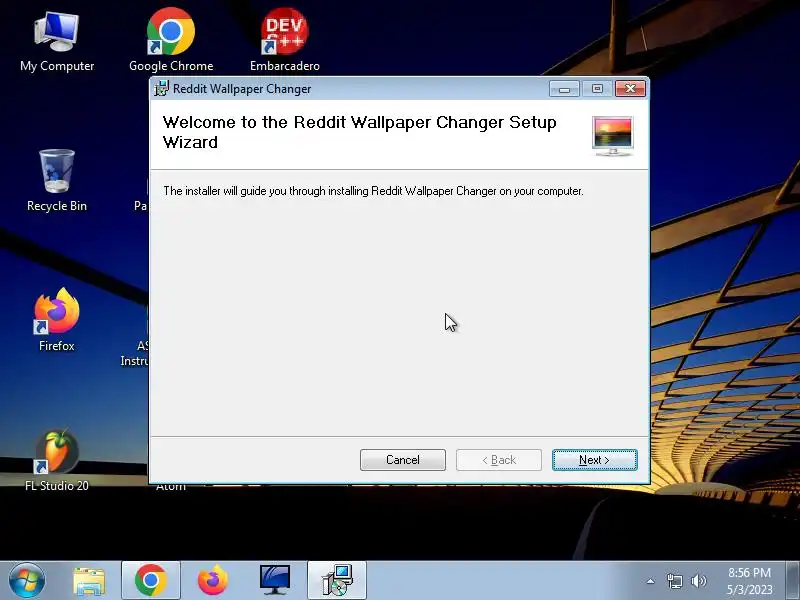Select the Google Chrome desktop shortcut

[171, 41]
